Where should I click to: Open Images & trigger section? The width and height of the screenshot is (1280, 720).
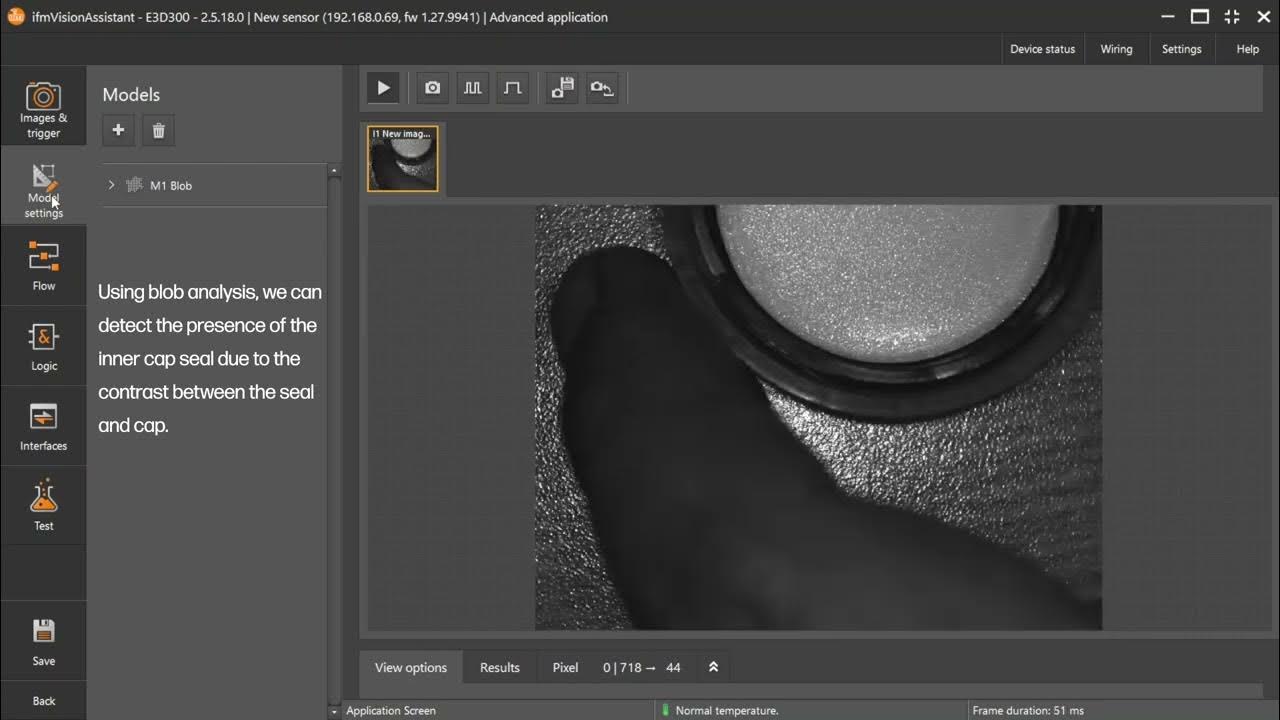(43, 108)
